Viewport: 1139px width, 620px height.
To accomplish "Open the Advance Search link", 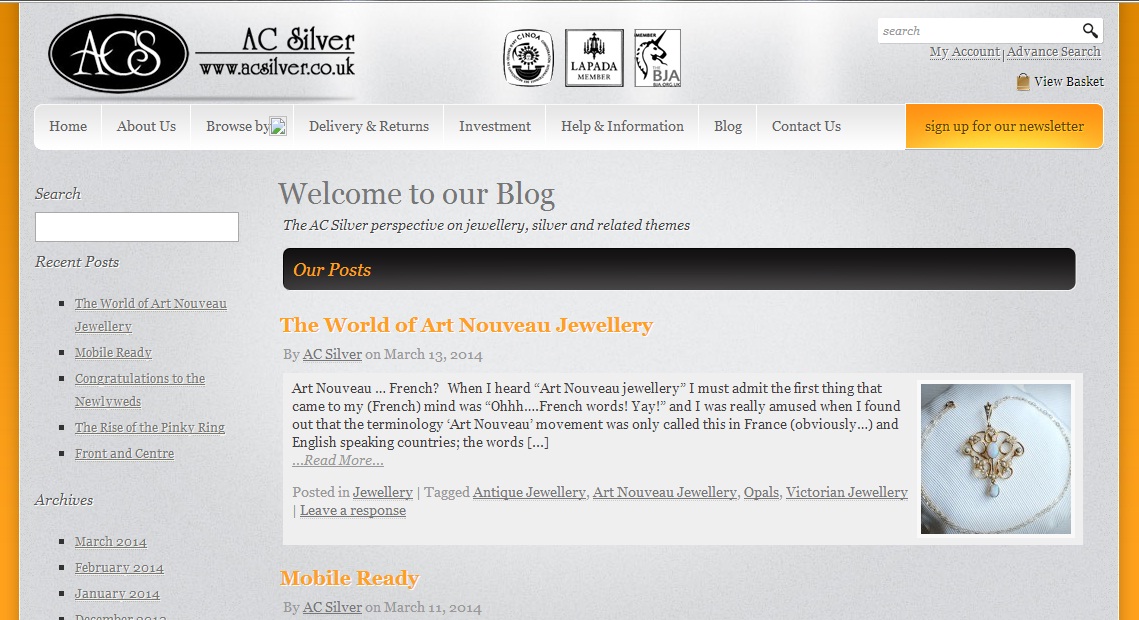I will tap(1053, 52).
